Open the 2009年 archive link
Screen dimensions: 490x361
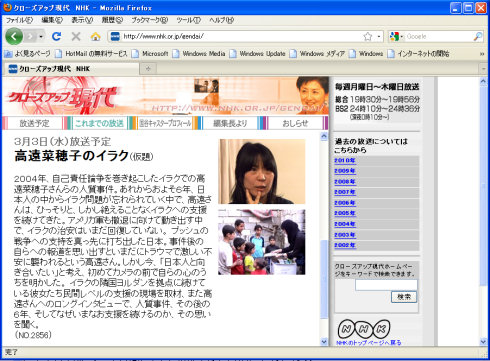click(x=345, y=171)
